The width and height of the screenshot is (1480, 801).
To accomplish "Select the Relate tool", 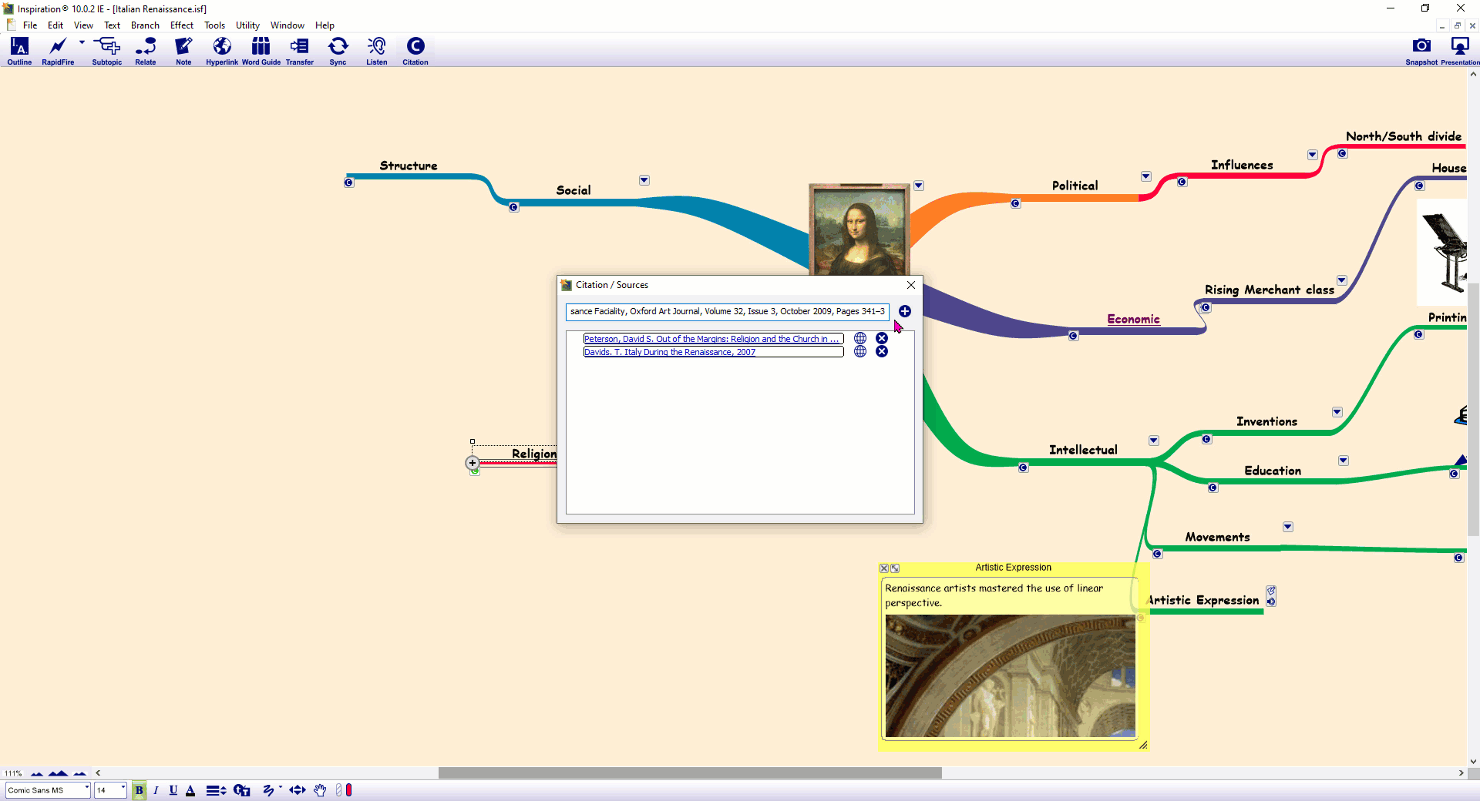I will [x=146, y=51].
